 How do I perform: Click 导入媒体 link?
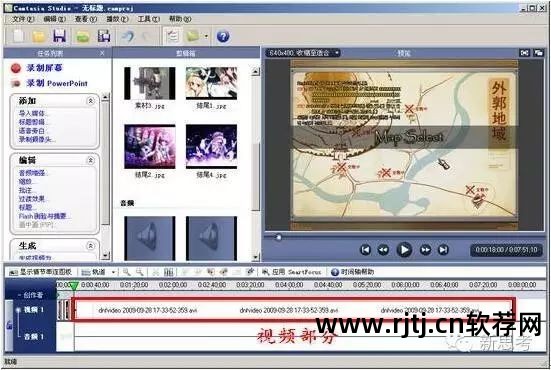tap(34, 113)
